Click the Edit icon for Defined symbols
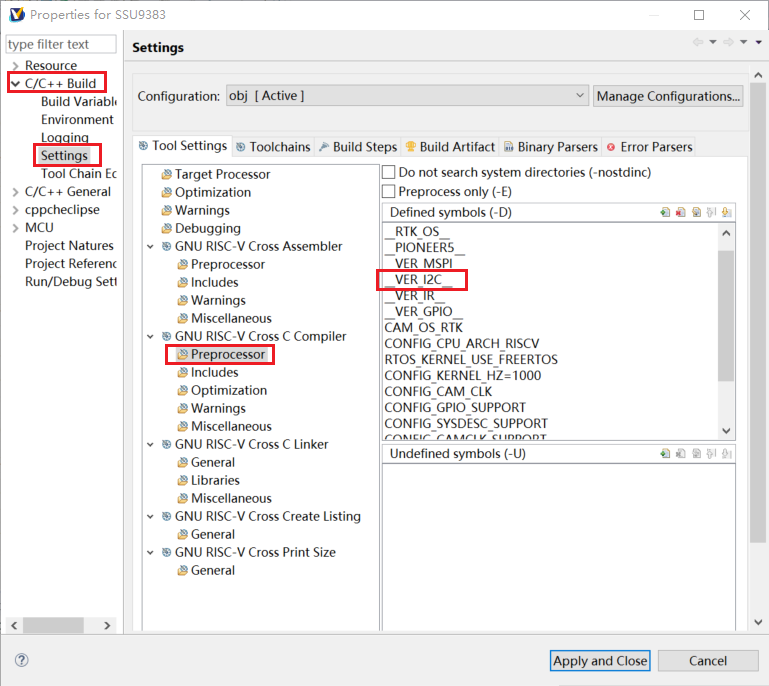769x686 pixels. tap(696, 212)
